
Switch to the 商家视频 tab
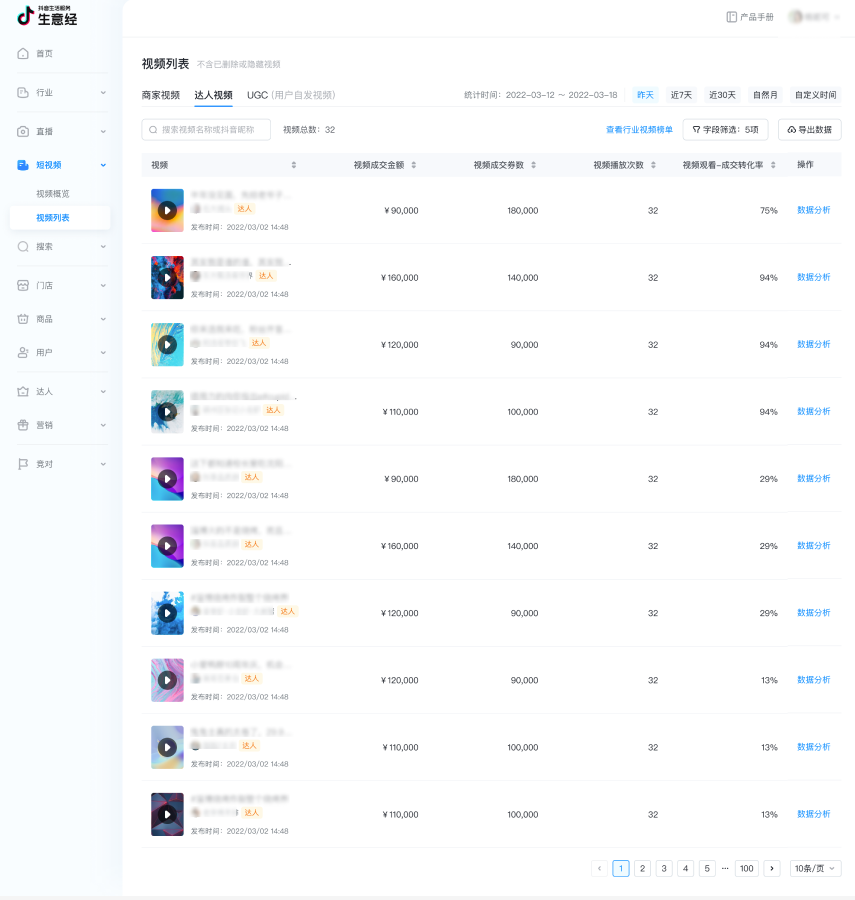(x=161, y=95)
